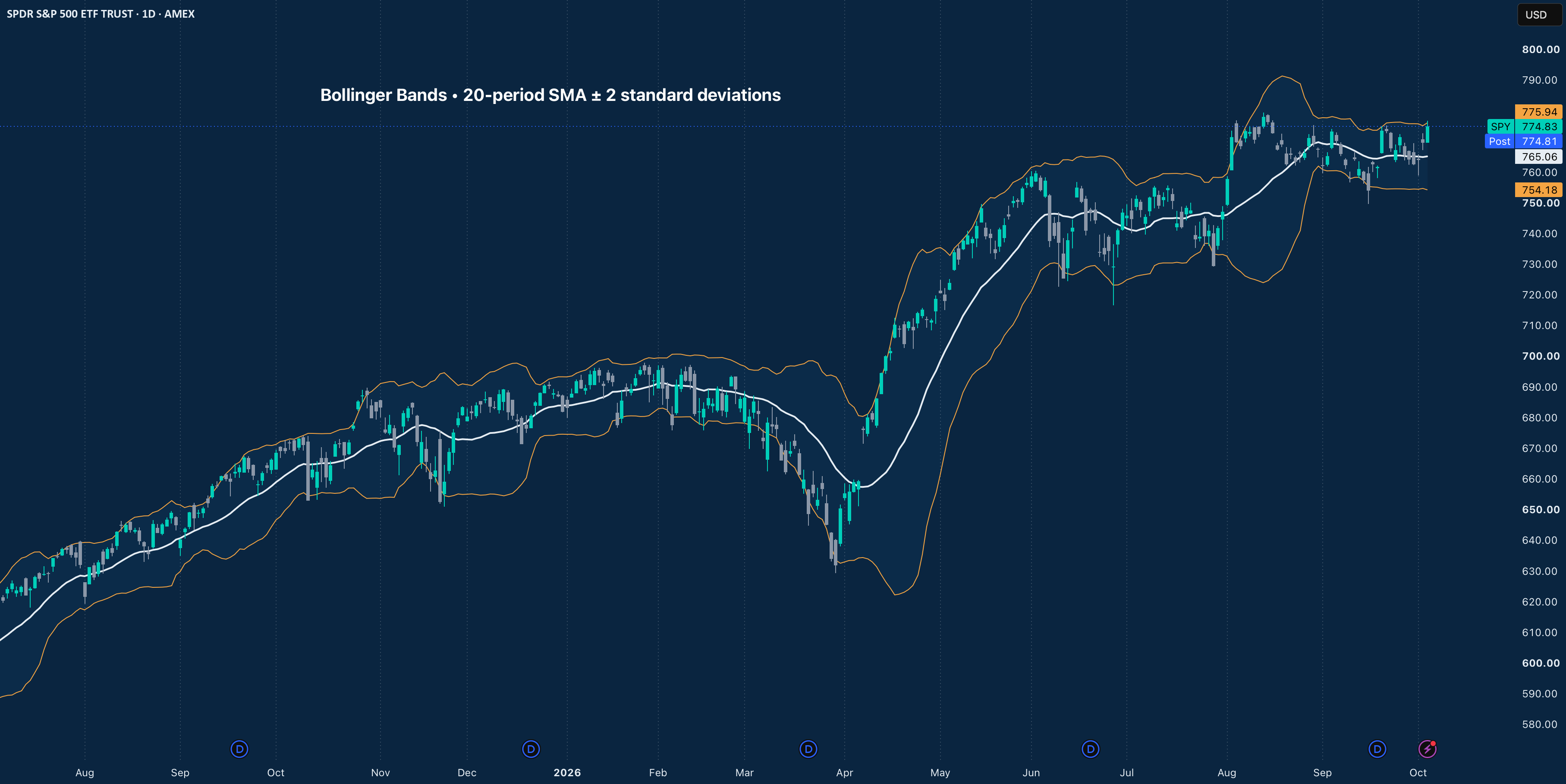Click the dividend marker near late March
The image size is (1566, 784).
808,749
